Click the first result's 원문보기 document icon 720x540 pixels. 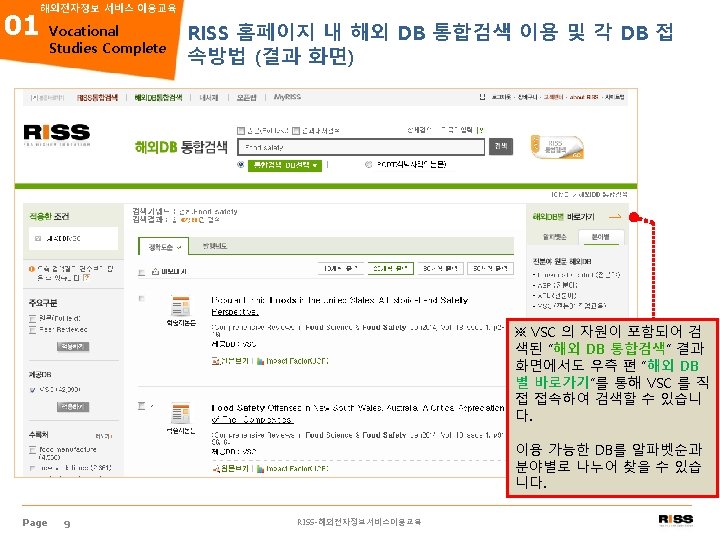pyautogui.click(x=216, y=361)
